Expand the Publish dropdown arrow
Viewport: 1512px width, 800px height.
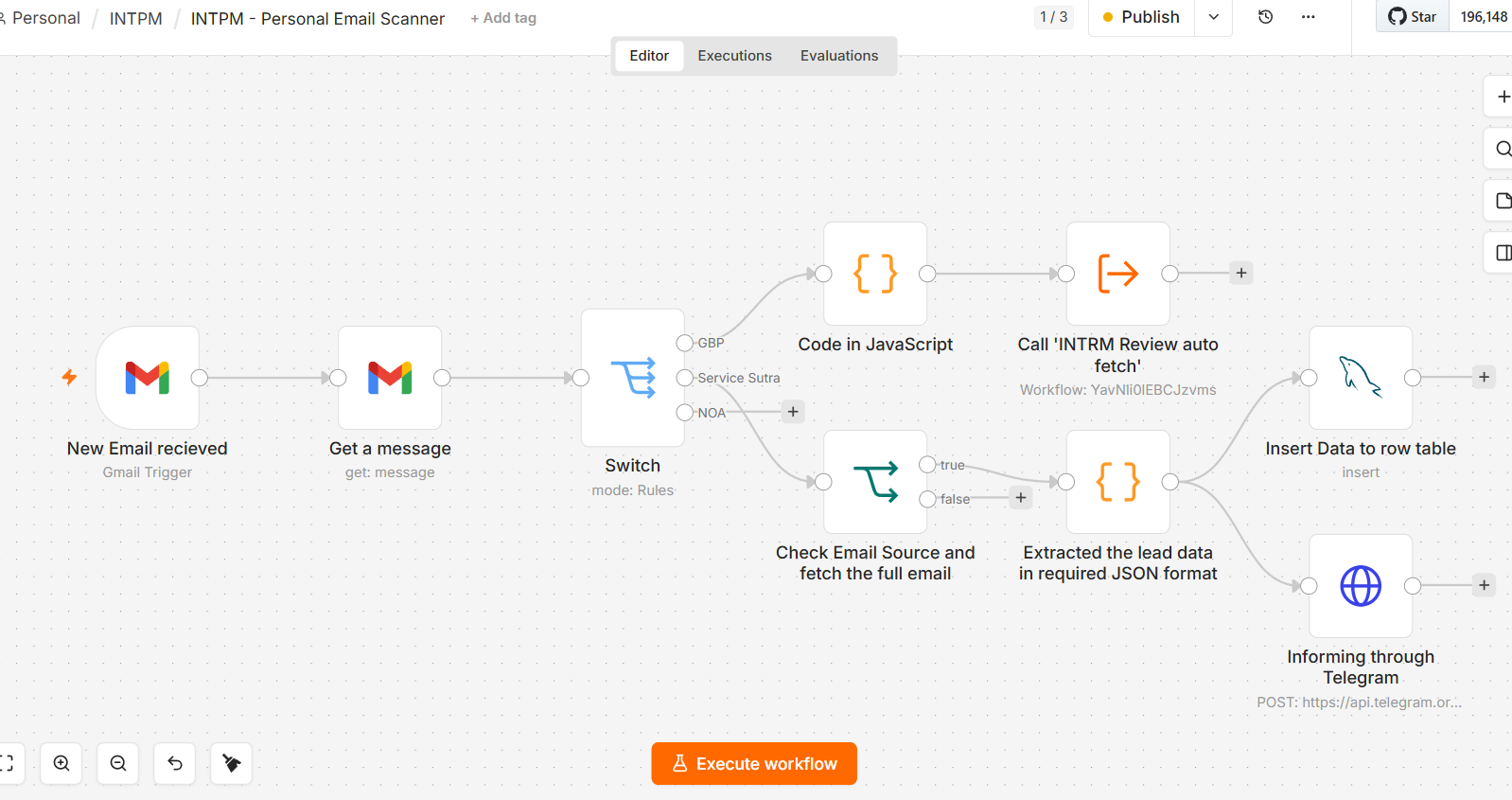pyautogui.click(x=1214, y=17)
